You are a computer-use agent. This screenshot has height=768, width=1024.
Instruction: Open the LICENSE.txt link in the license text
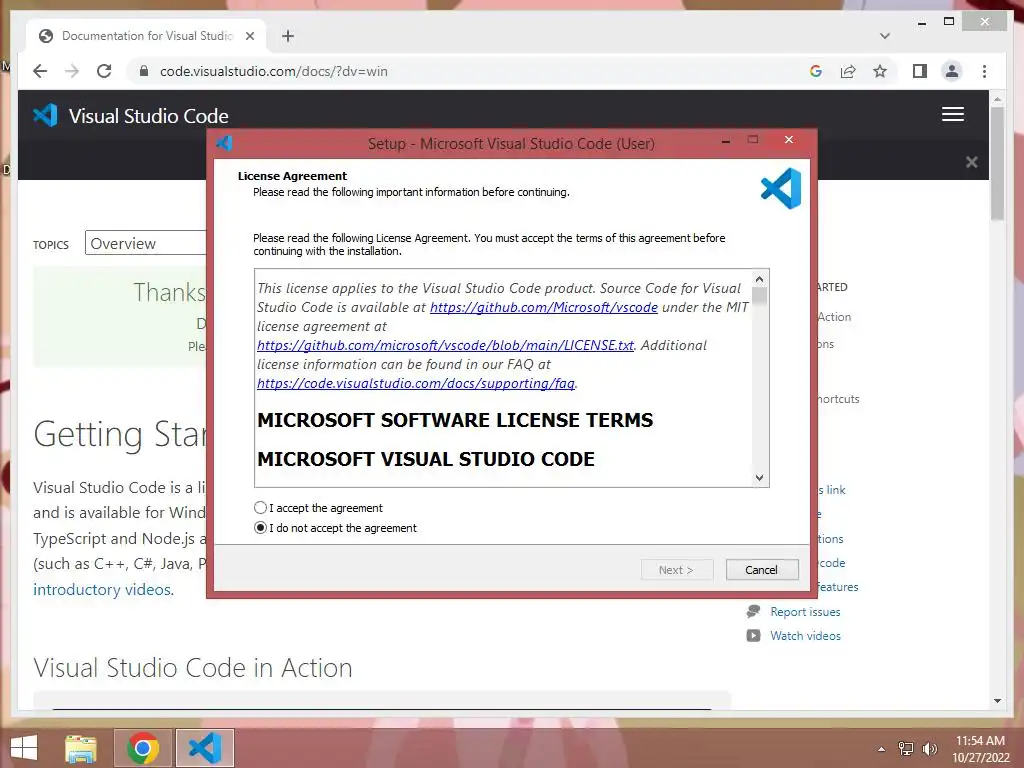pyautogui.click(x=445, y=345)
